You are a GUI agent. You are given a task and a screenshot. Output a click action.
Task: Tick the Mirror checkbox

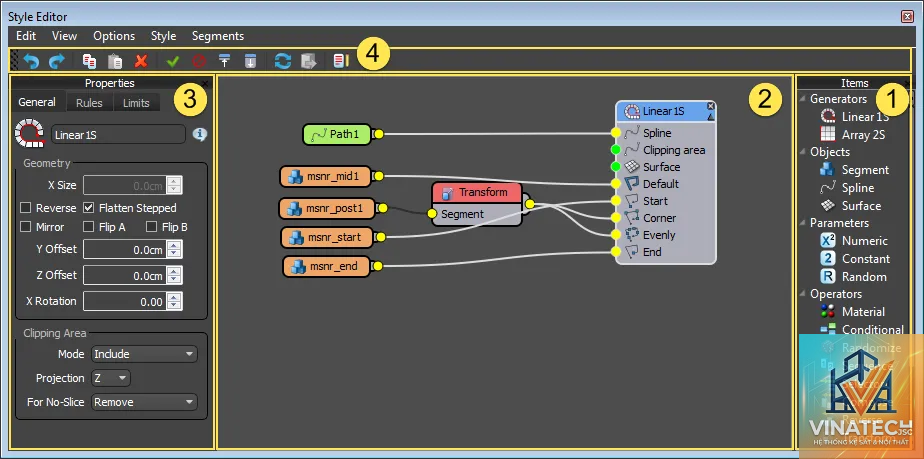click(x=26, y=227)
